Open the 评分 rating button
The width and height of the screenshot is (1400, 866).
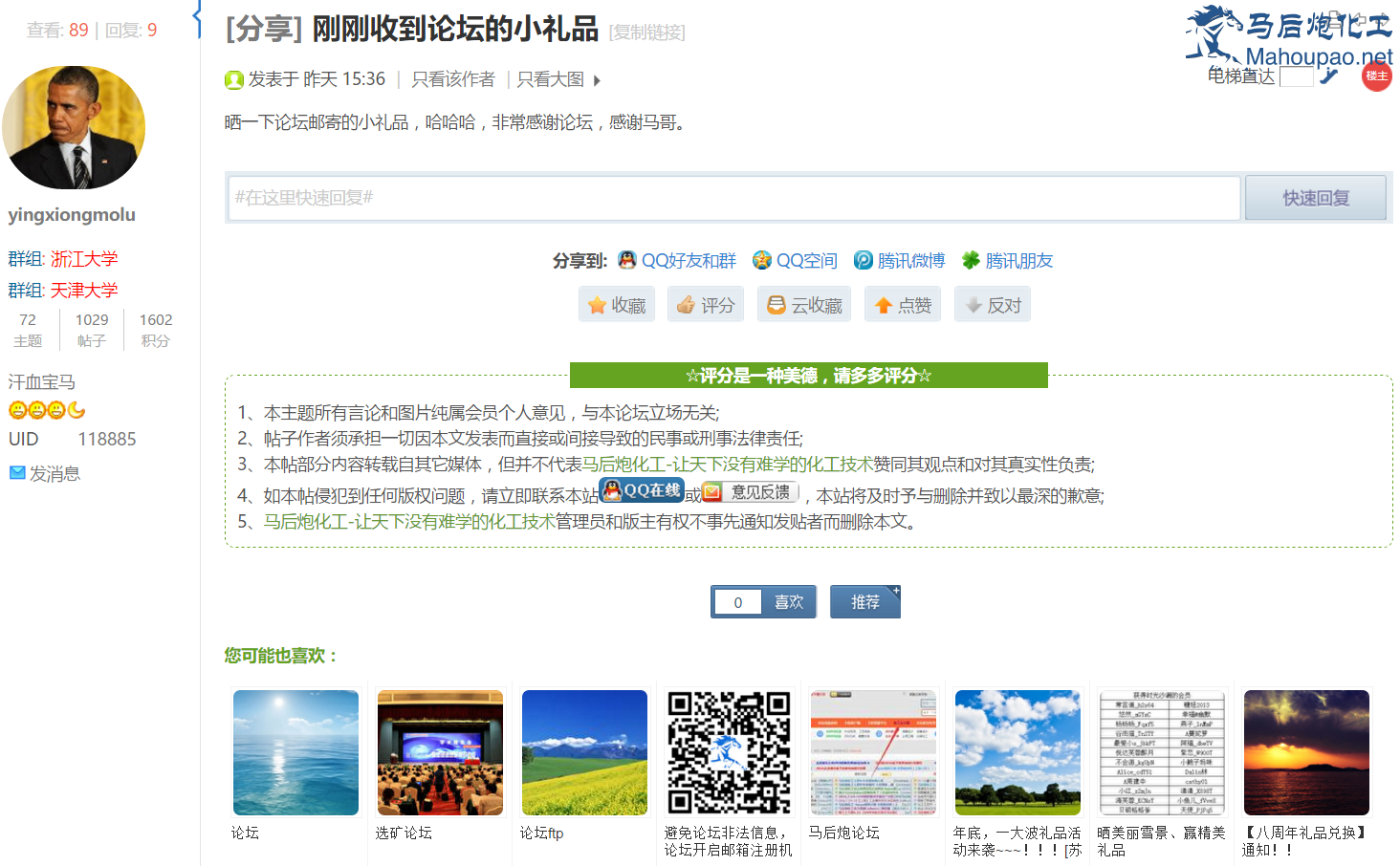706,305
